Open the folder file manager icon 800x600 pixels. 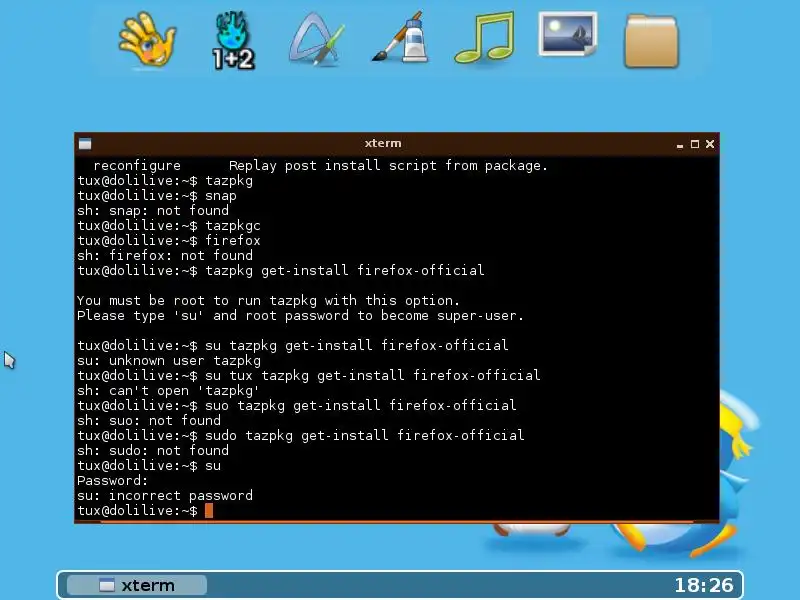(652, 42)
